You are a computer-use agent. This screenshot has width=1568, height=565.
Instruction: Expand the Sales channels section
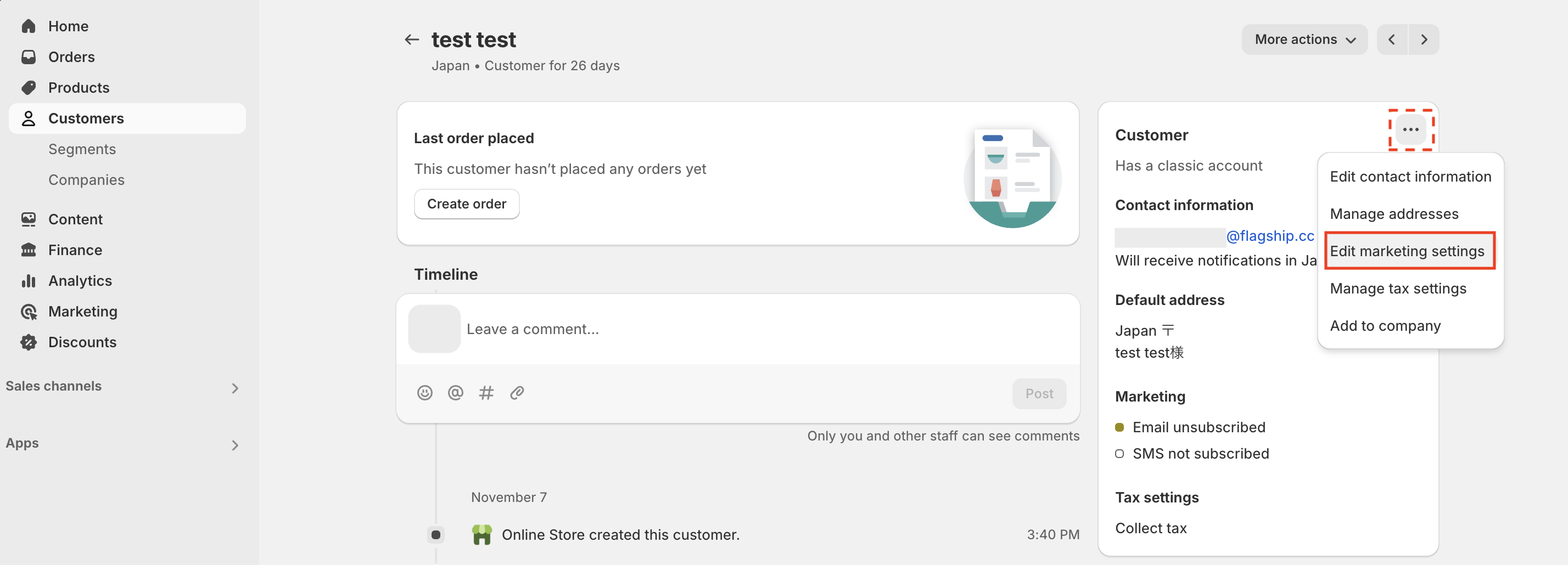(x=122, y=387)
